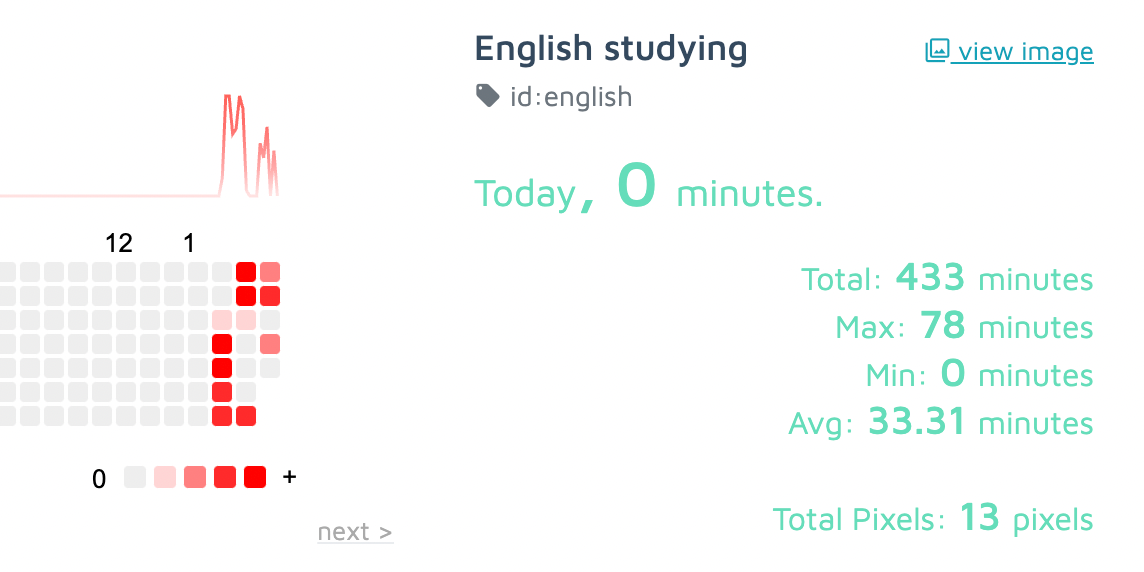Select the id:english tag text

(571, 96)
